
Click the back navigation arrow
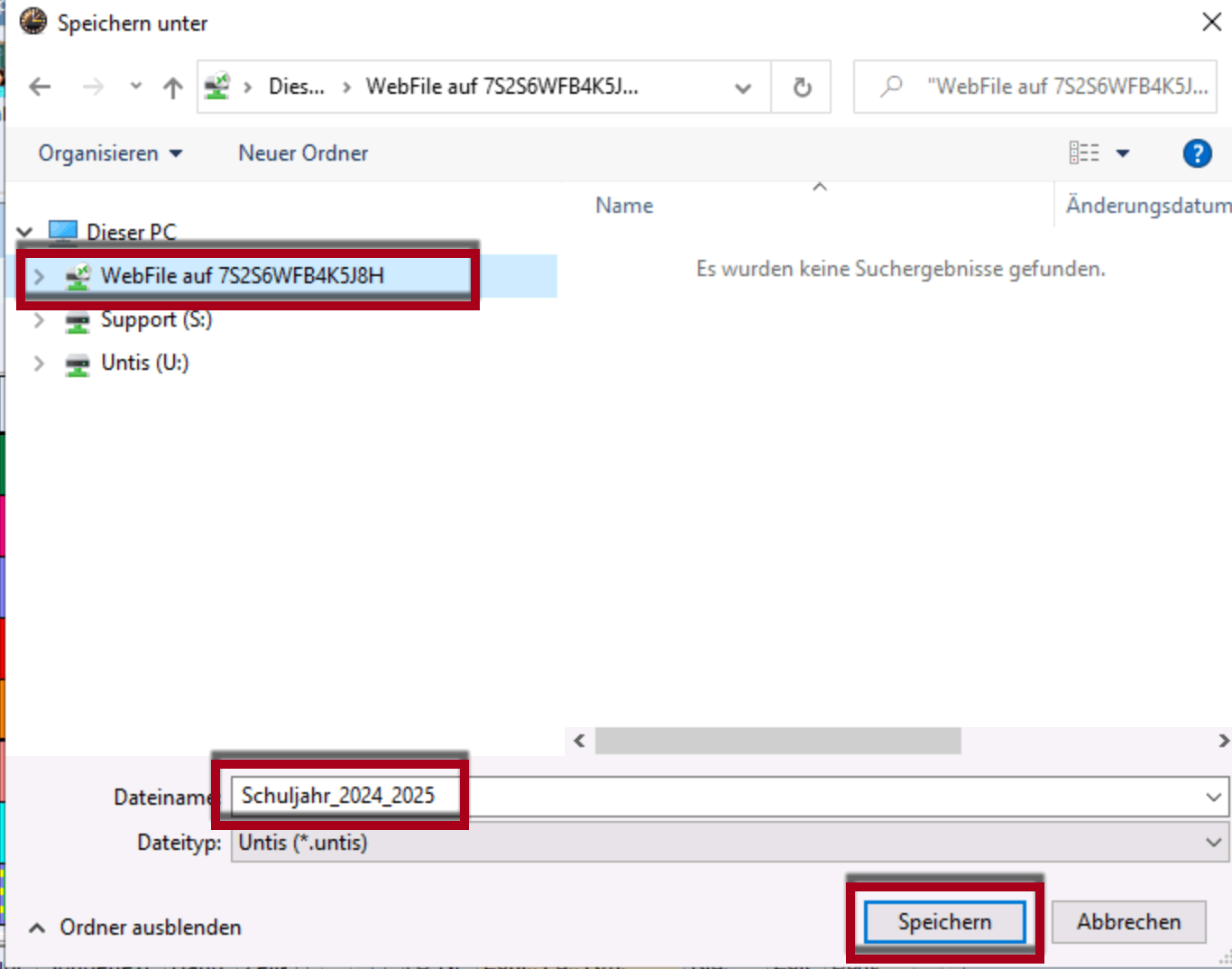(x=38, y=87)
